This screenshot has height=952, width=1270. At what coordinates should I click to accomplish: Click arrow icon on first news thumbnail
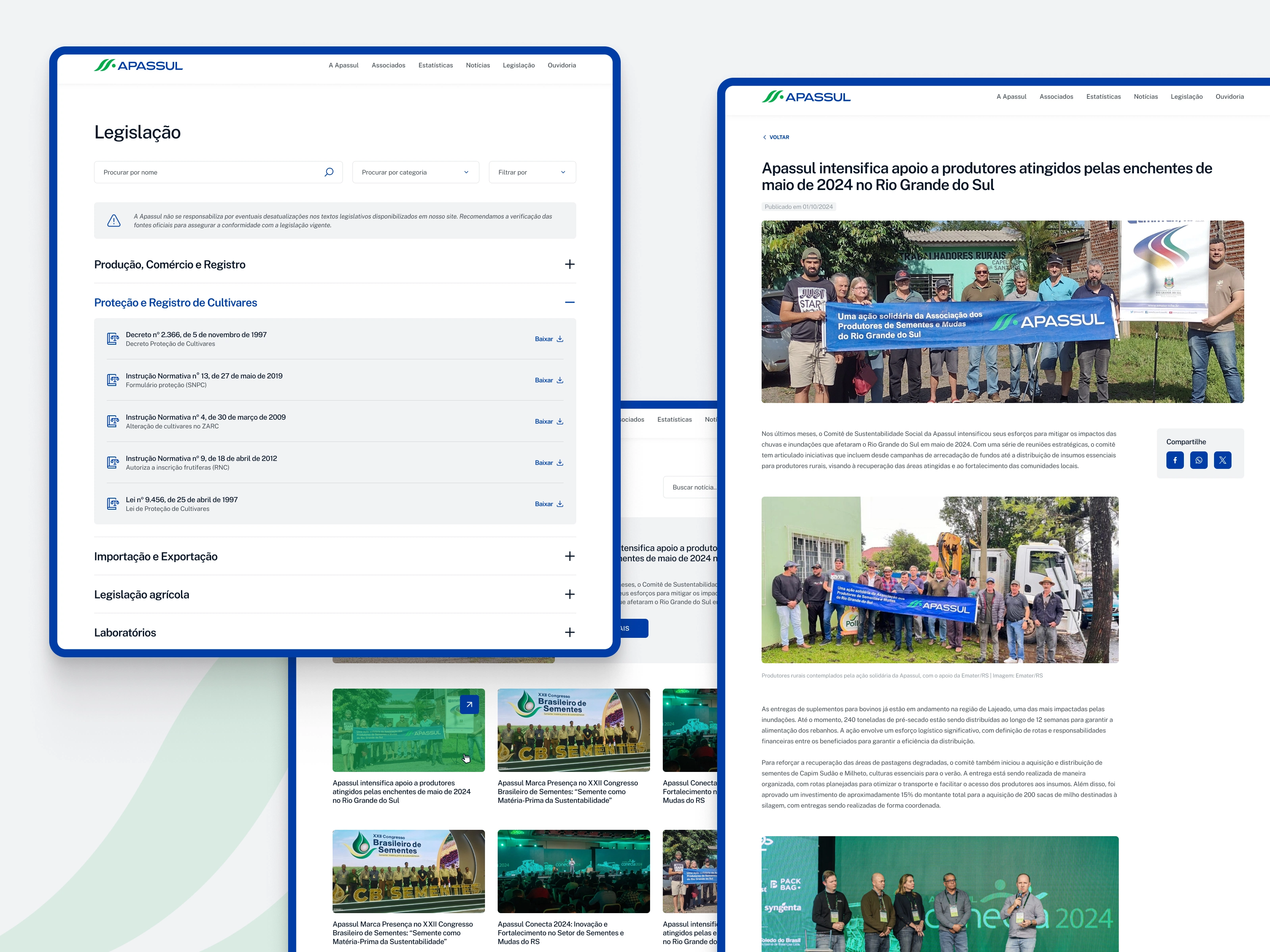pyautogui.click(x=469, y=704)
